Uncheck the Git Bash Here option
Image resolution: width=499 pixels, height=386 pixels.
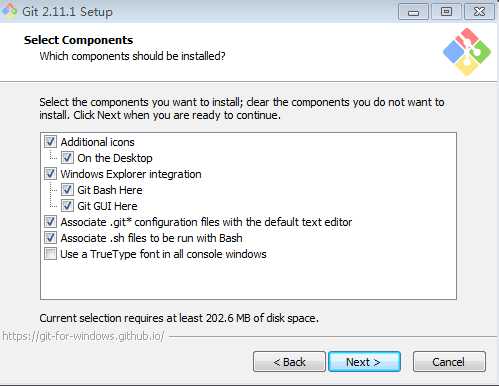(67, 190)
